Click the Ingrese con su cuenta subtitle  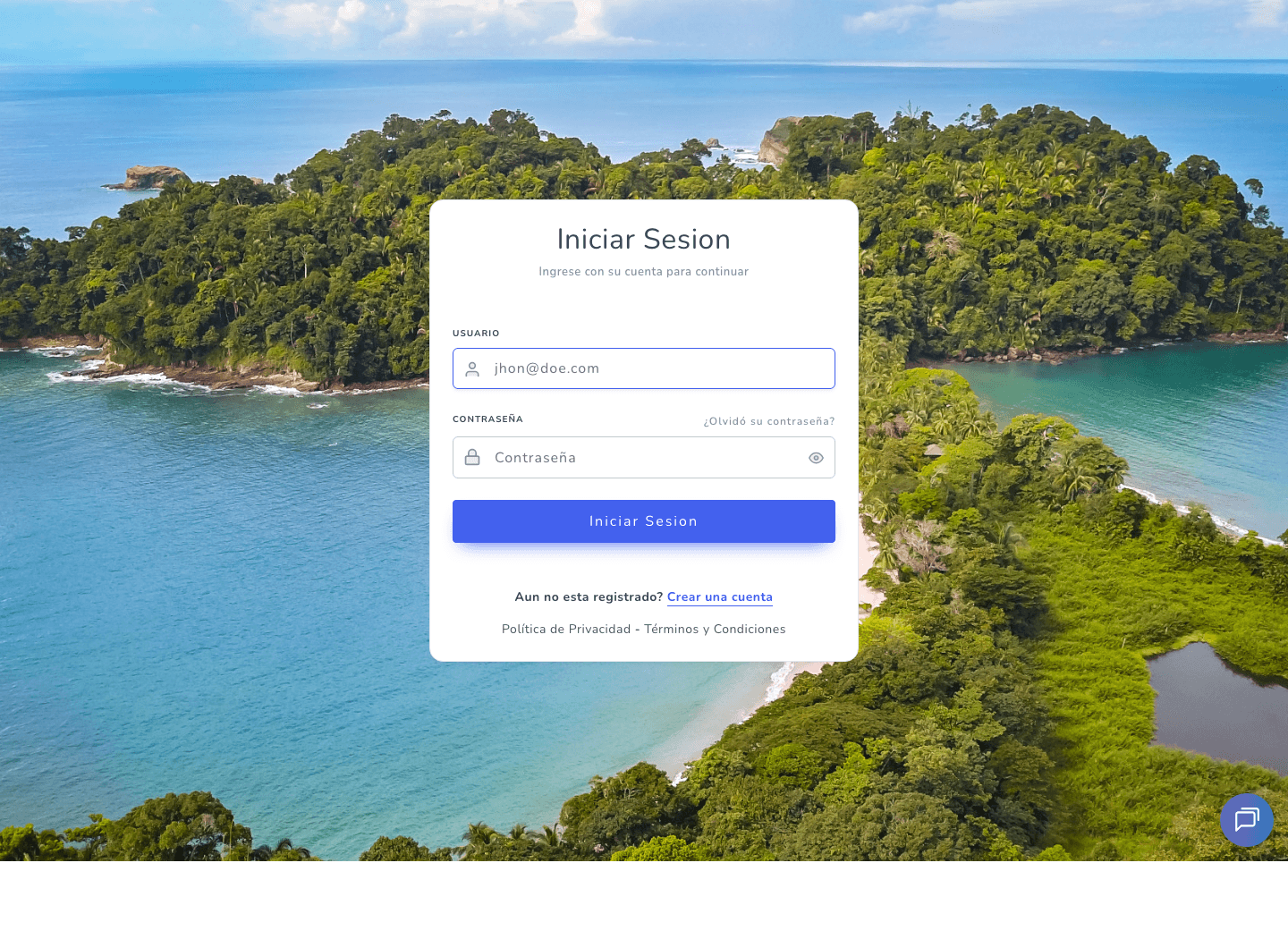[644, 271]
